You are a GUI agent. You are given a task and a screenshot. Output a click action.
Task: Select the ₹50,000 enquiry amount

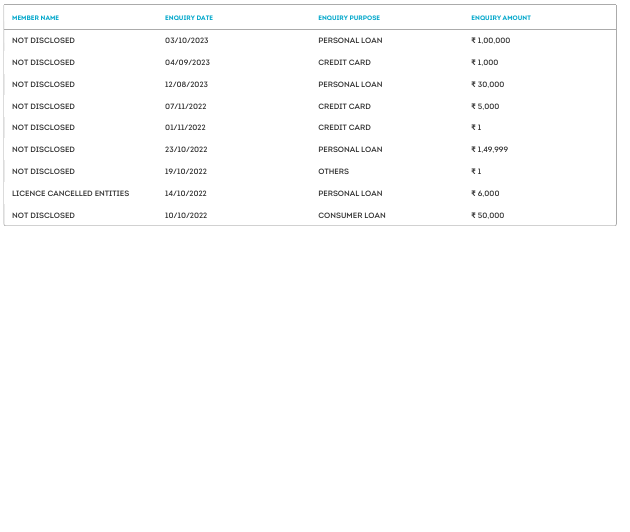(487, 216)
